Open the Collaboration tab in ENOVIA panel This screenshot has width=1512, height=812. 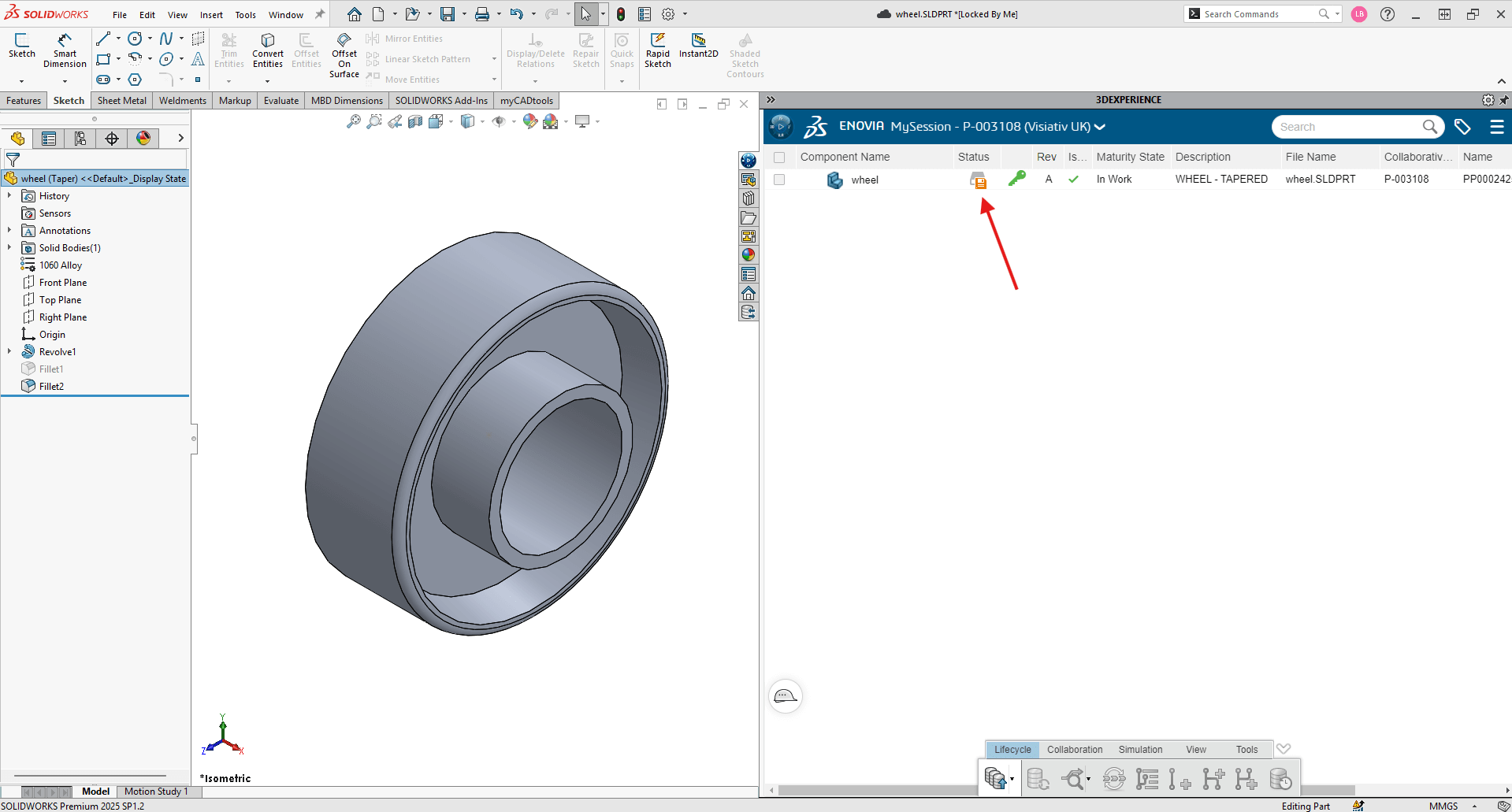click(x=1074, y=749)
